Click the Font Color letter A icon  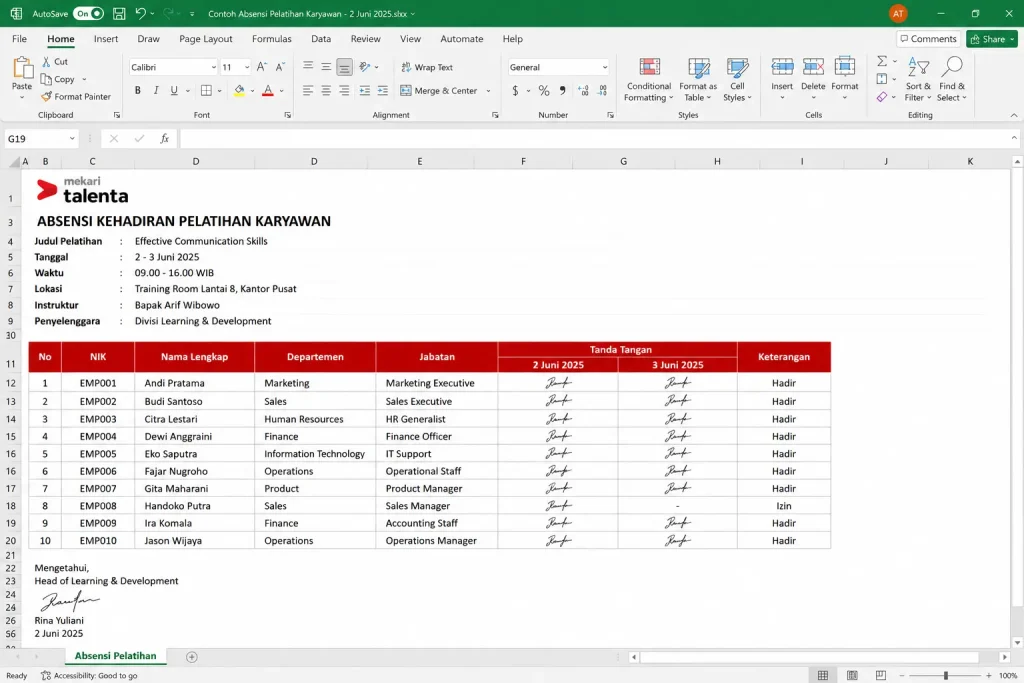[x=268, y=91]
